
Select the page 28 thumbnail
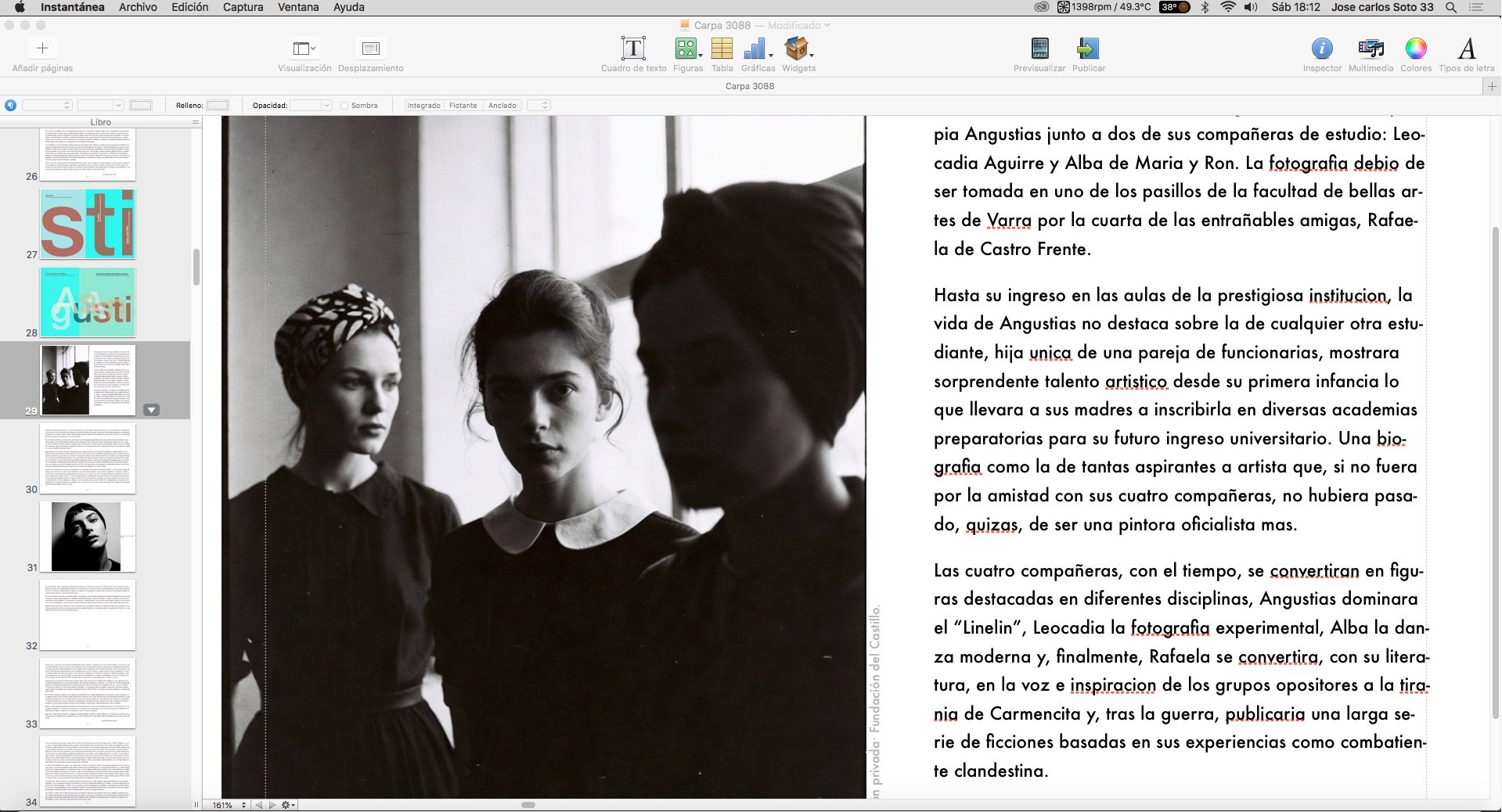[88, 302]
